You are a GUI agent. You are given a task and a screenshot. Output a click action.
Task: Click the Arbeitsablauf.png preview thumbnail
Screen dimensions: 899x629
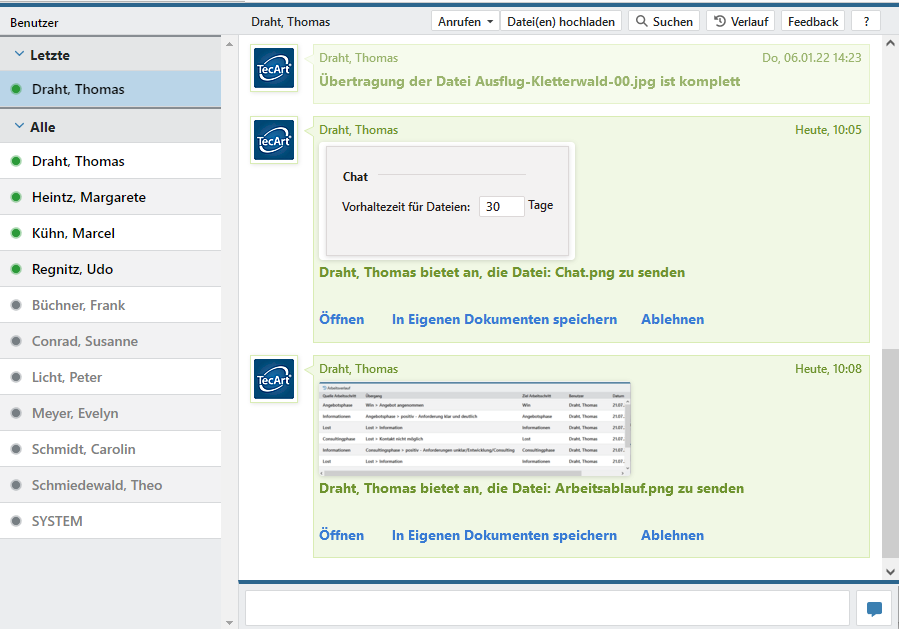474,427
